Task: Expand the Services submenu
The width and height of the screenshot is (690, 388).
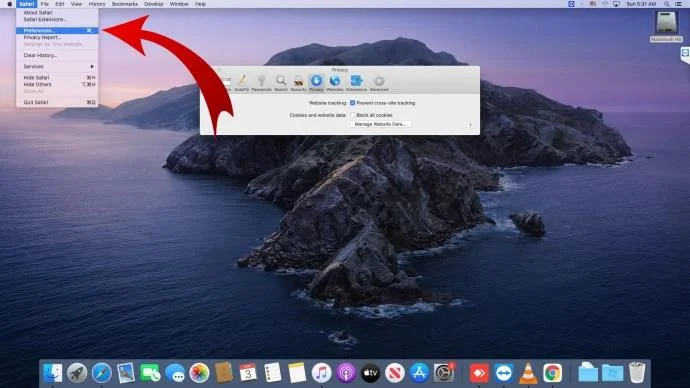Action: pos(57,66)
